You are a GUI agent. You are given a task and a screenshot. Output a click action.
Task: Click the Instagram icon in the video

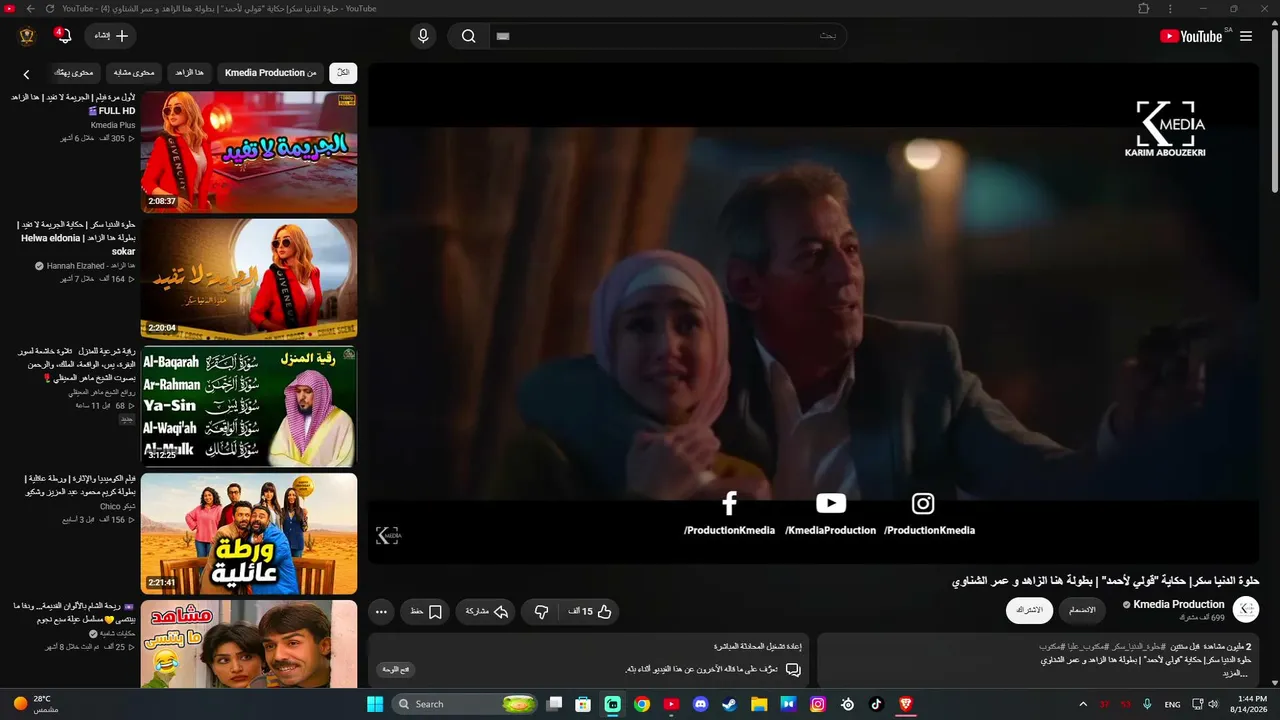[923, 504]
